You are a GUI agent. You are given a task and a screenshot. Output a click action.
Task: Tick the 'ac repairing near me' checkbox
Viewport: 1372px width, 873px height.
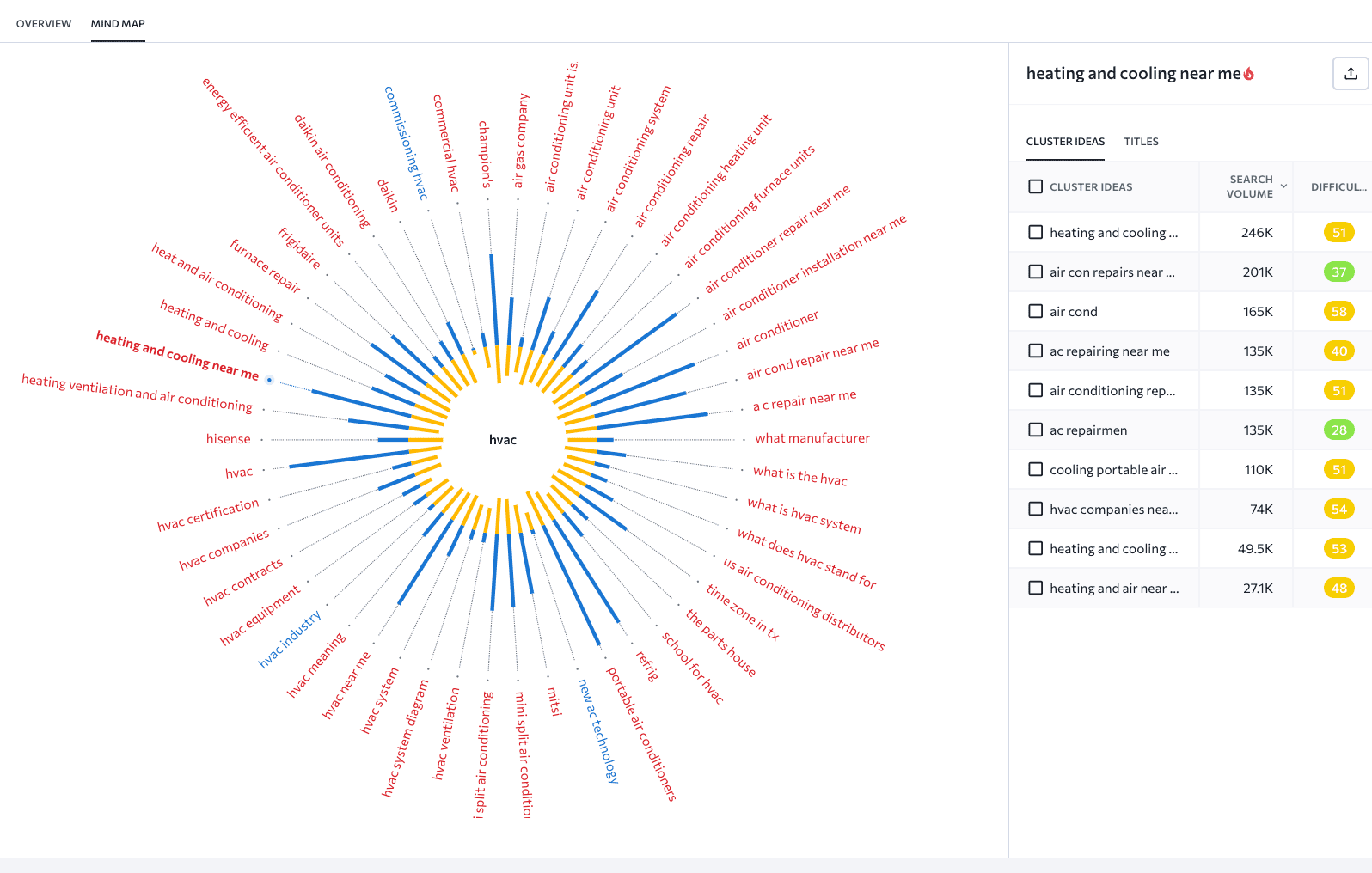pyautogui.click(x=1036, y=351)
